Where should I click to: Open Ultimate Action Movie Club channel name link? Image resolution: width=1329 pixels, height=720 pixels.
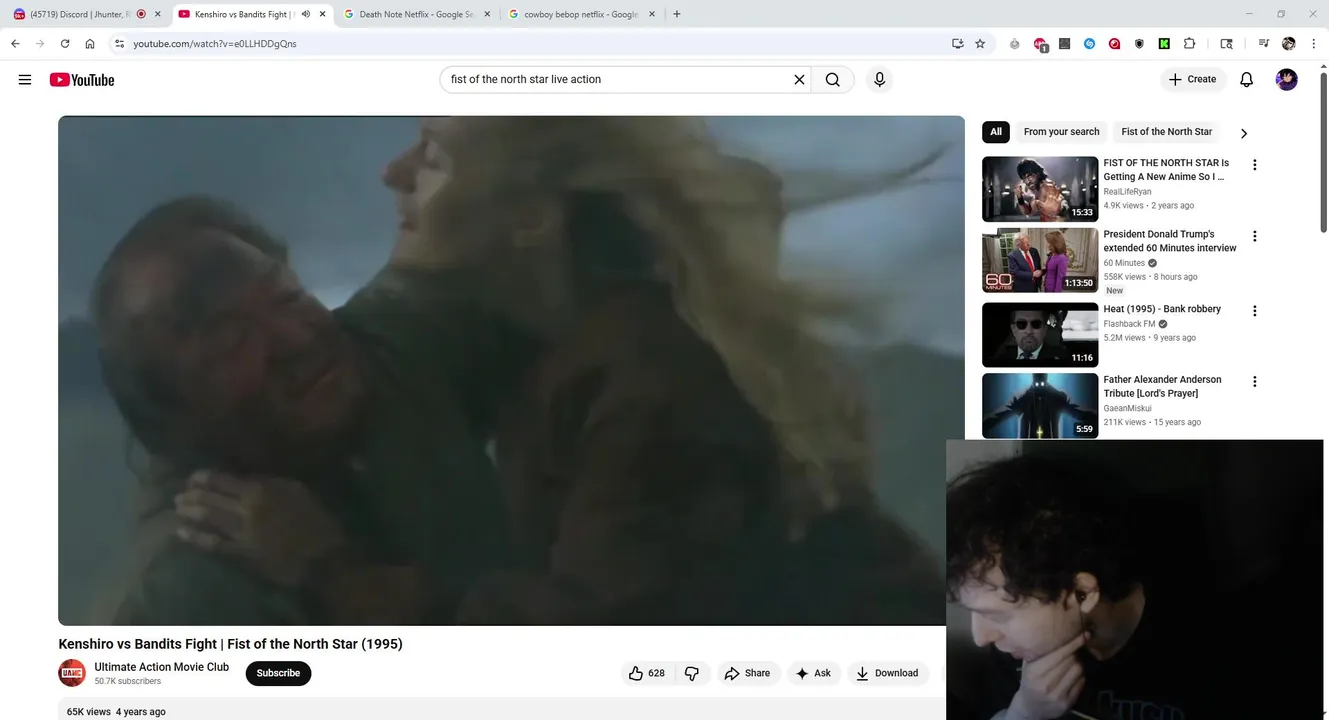161,667
